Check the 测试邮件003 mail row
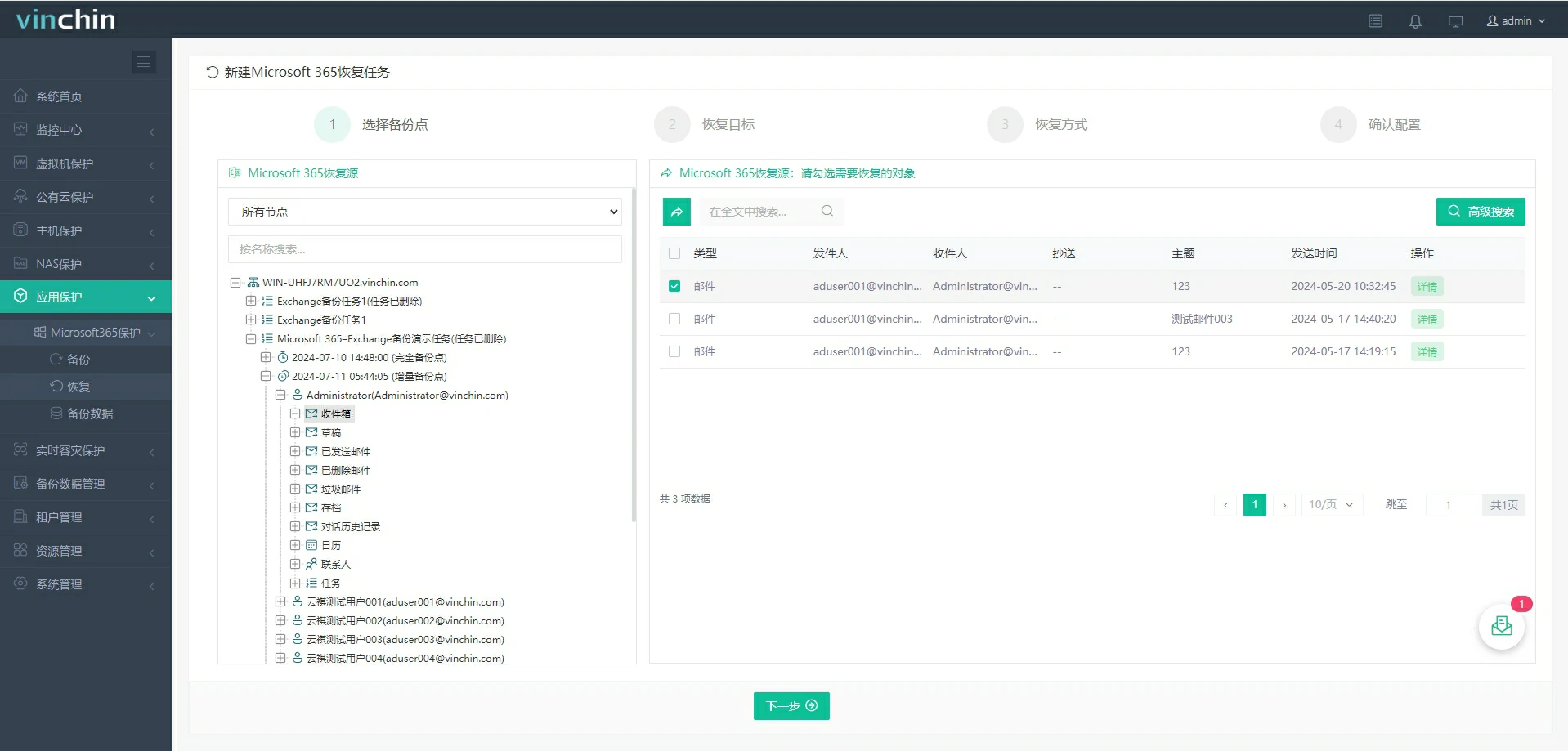This screenshot has height=751, width=1568. (674, 319)
